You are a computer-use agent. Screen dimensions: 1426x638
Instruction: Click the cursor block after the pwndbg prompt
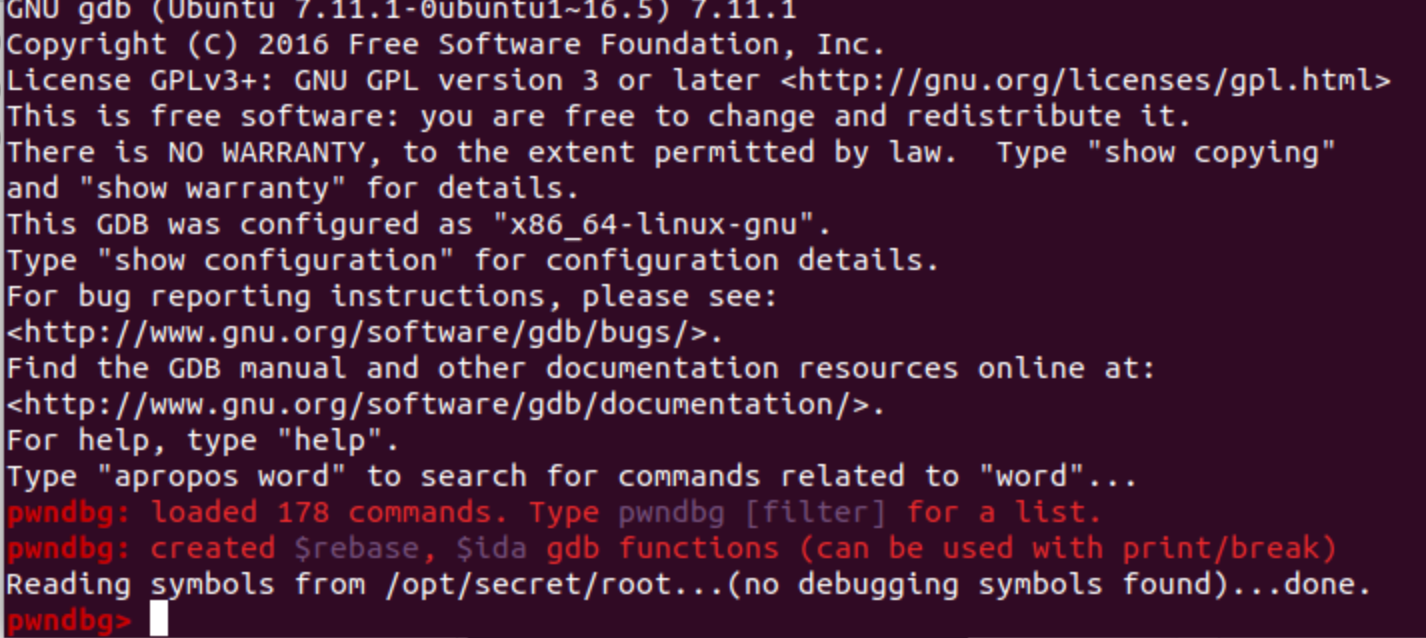158,620
